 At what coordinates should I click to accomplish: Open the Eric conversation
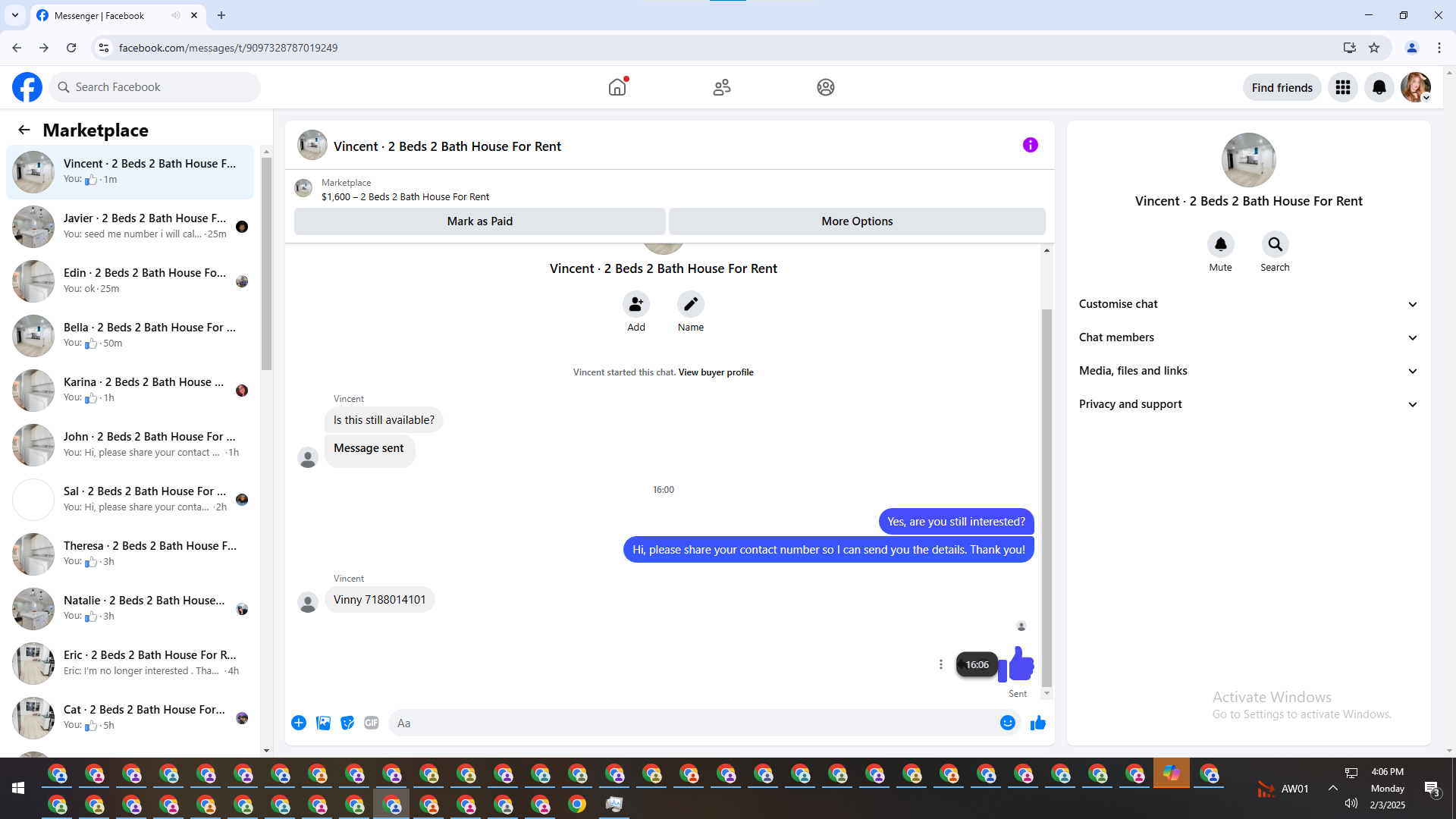[130, 664]
